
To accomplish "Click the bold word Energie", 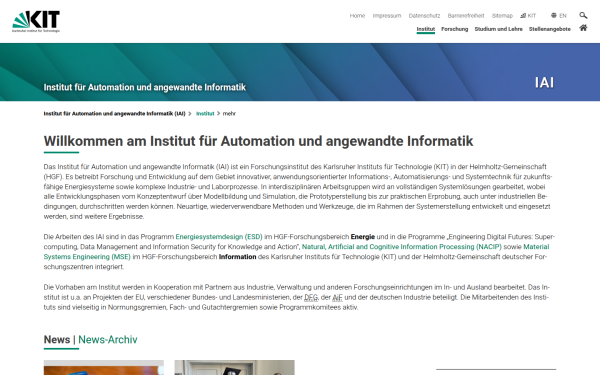I will 363,237.
